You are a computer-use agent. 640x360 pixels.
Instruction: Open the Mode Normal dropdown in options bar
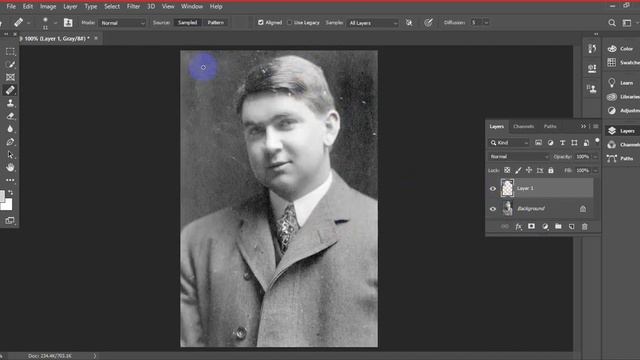point(122,23)
